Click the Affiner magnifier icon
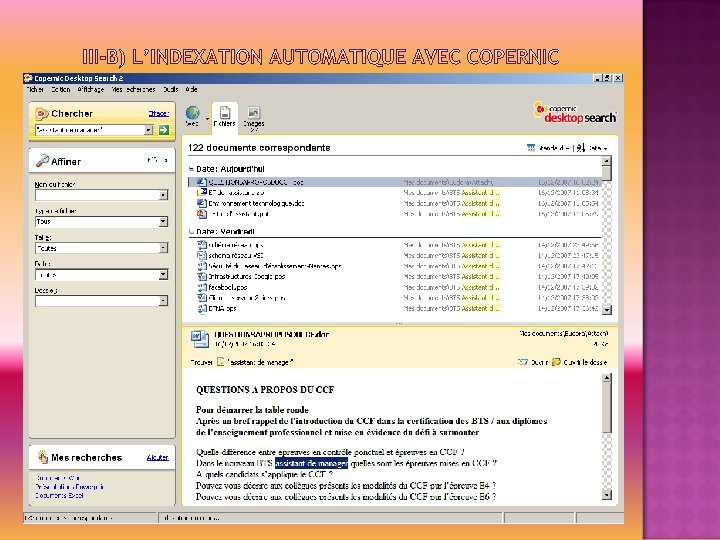The image size is (720, 540). [42, 161]
